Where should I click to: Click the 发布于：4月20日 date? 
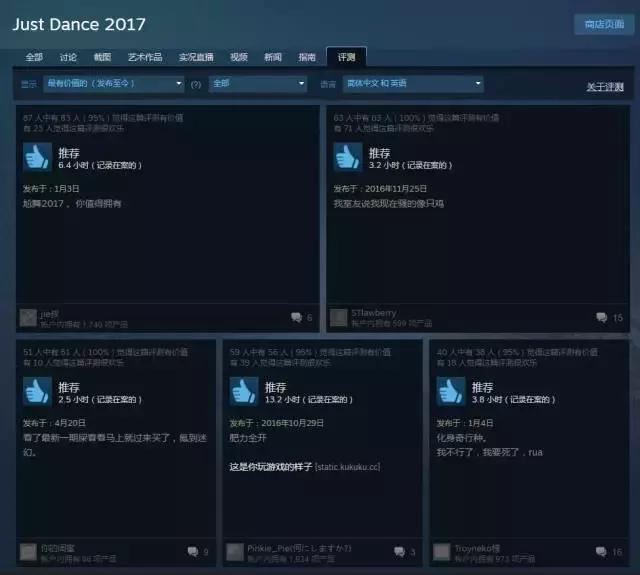54,423
